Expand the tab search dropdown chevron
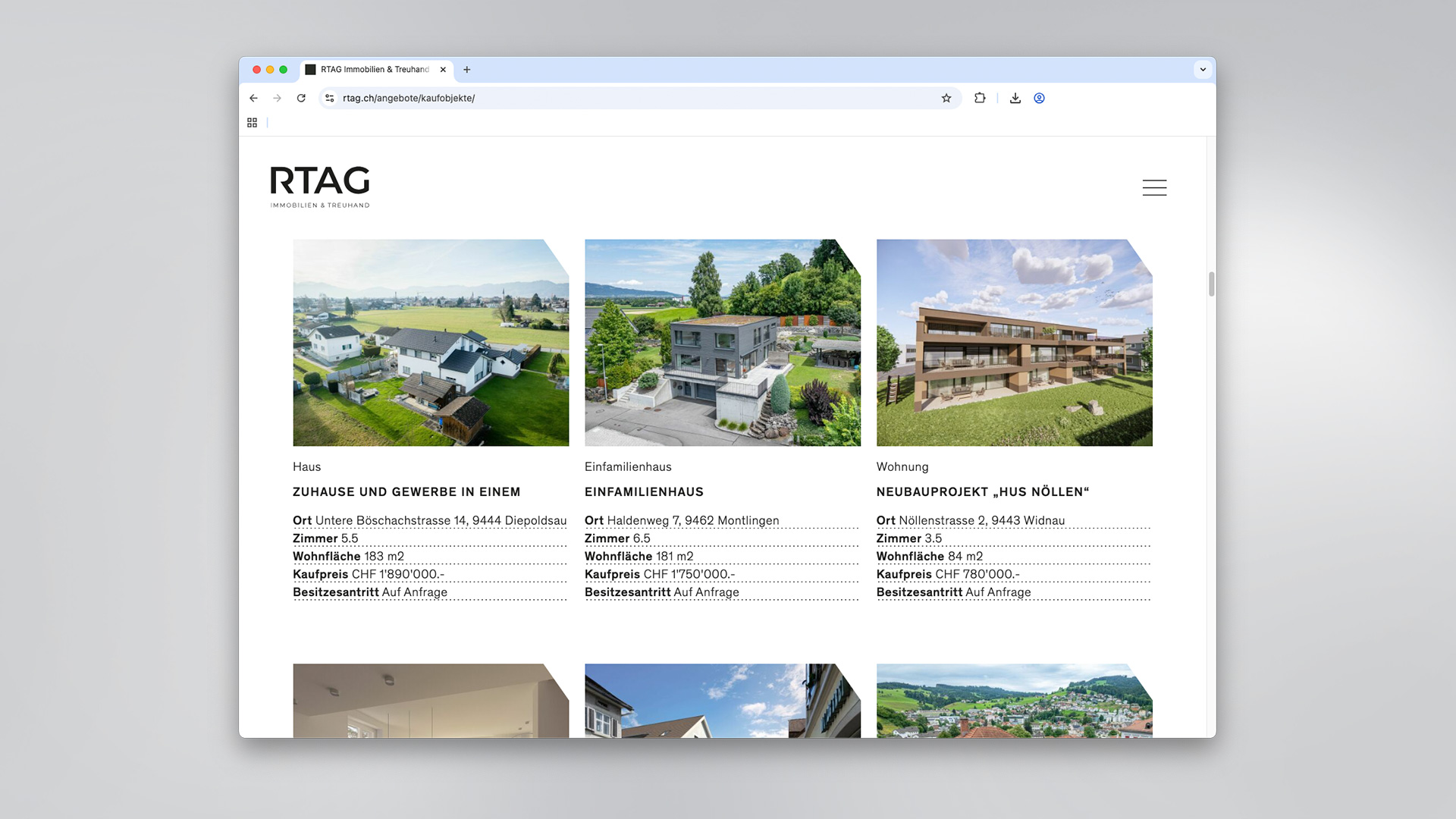 [x=1203, y=69]
